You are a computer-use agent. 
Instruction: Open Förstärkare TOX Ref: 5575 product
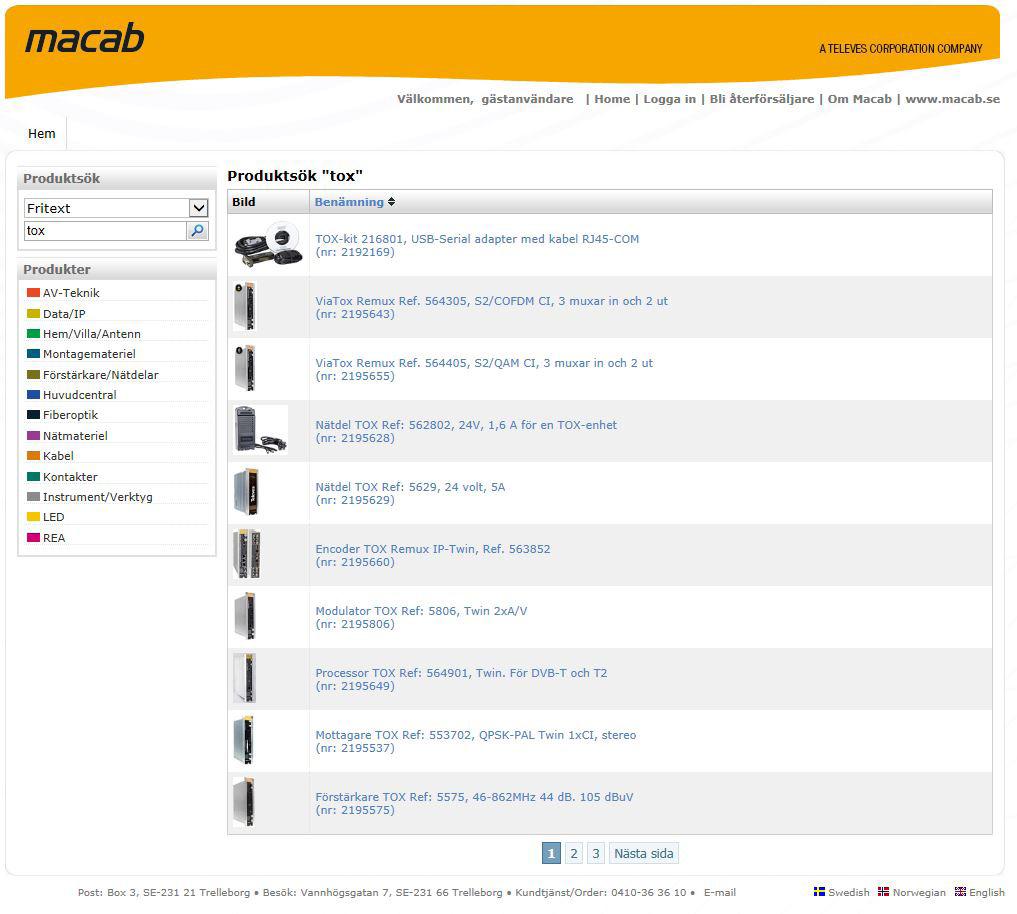(x=474, y=797)
